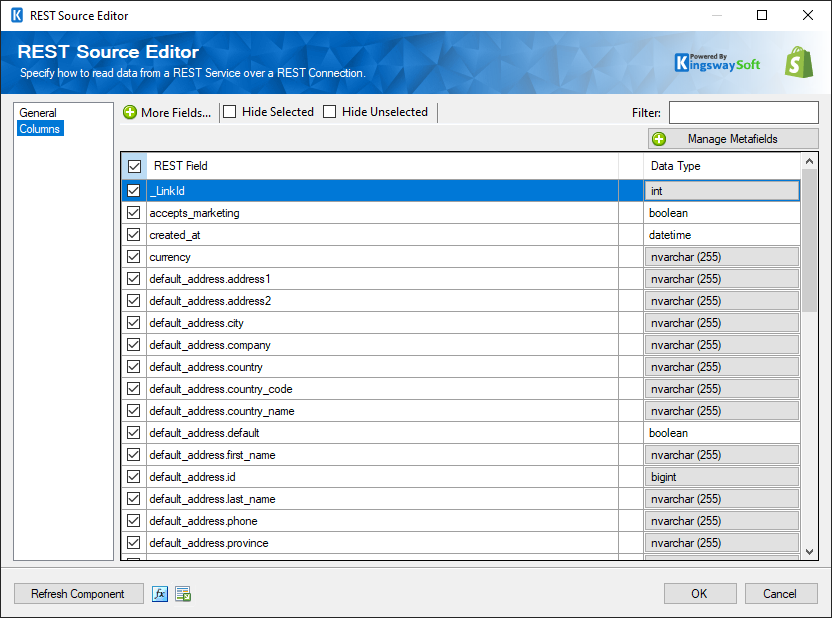Screen dimensions: 832x618
Task: Click the green plus More Fields icon
Action: pos(129,112)
